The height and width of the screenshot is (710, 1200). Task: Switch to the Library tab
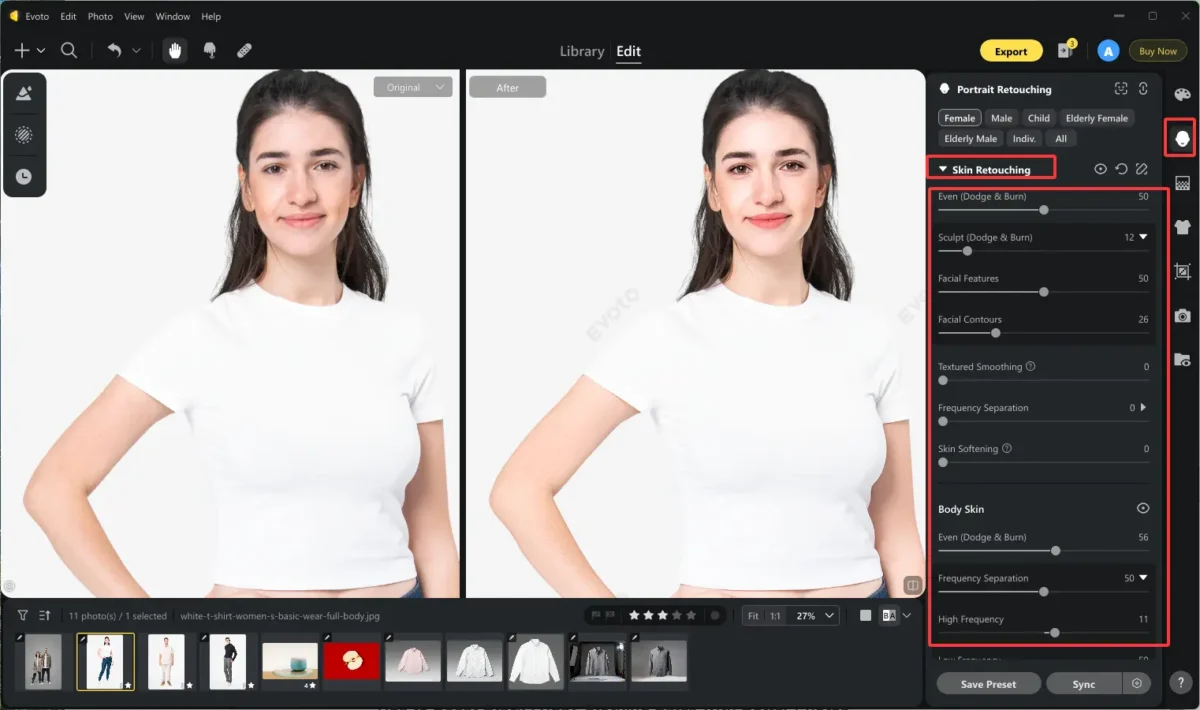tap(582, 51)
